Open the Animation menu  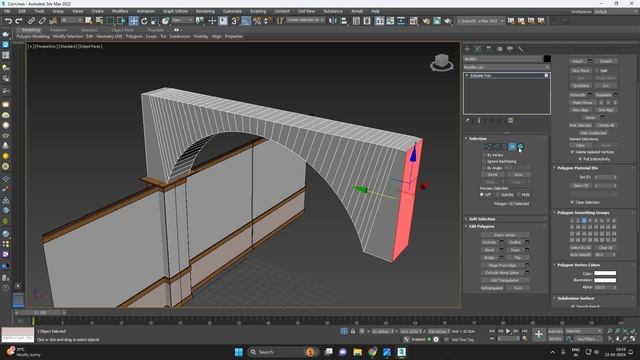(145, 11)
